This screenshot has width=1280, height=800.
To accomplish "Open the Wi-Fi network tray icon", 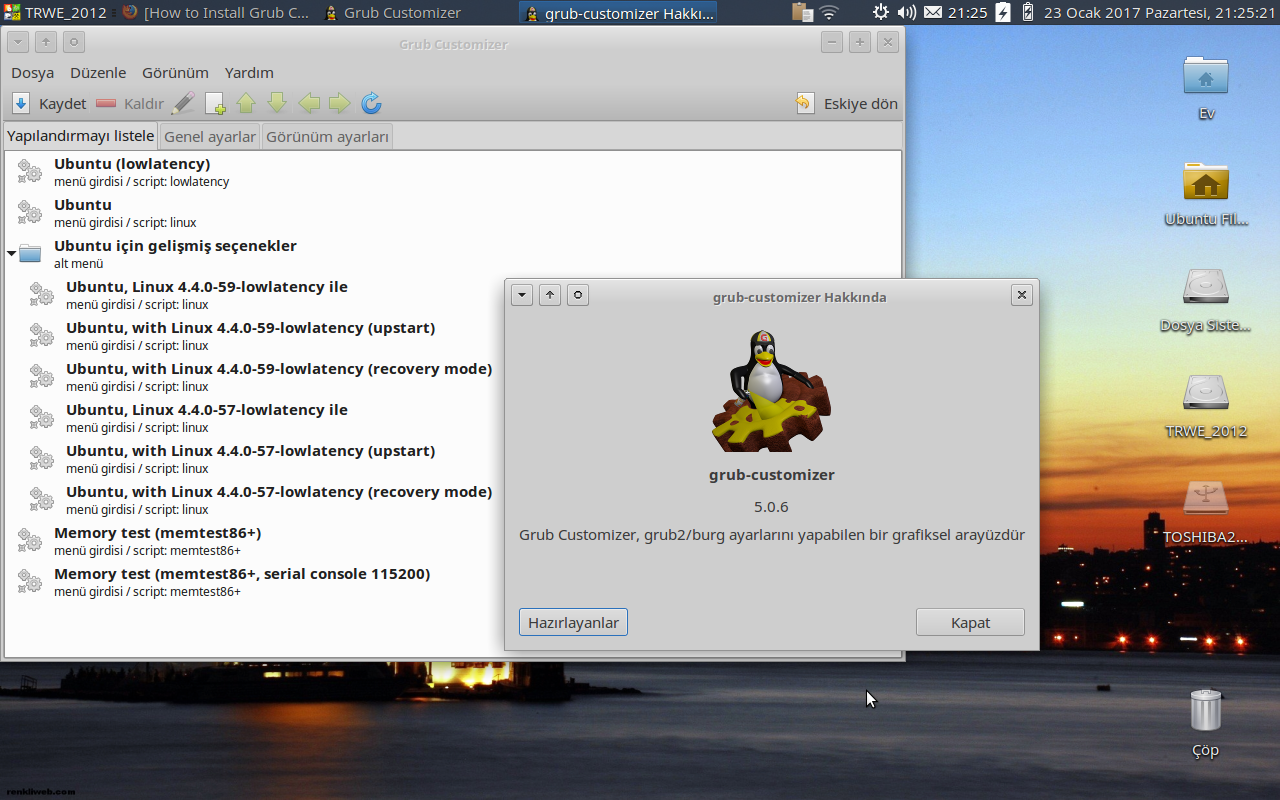I will pos(829,13).
